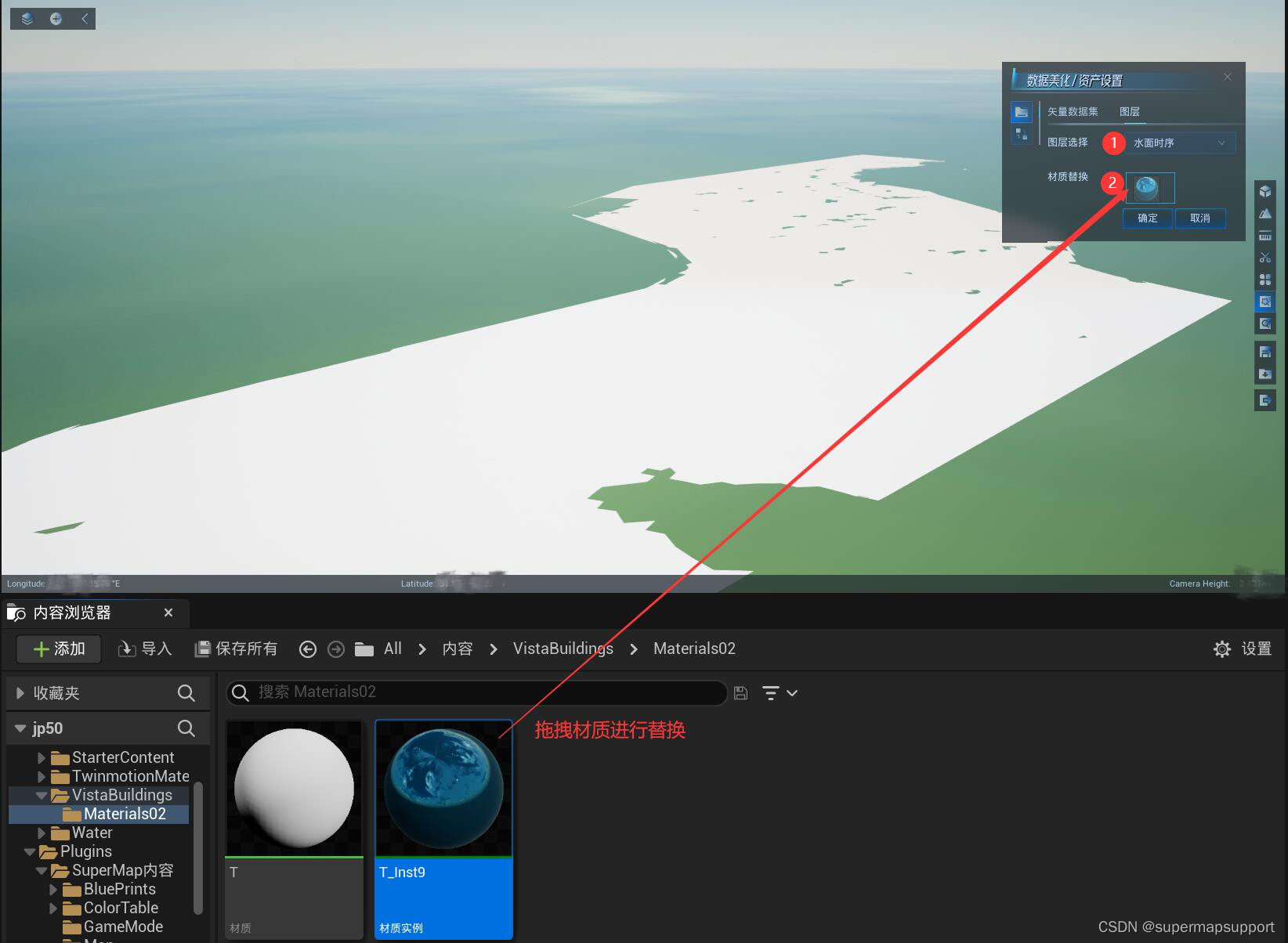Select the clipping scissors tool on right toolbar

tap(1265, 256)
